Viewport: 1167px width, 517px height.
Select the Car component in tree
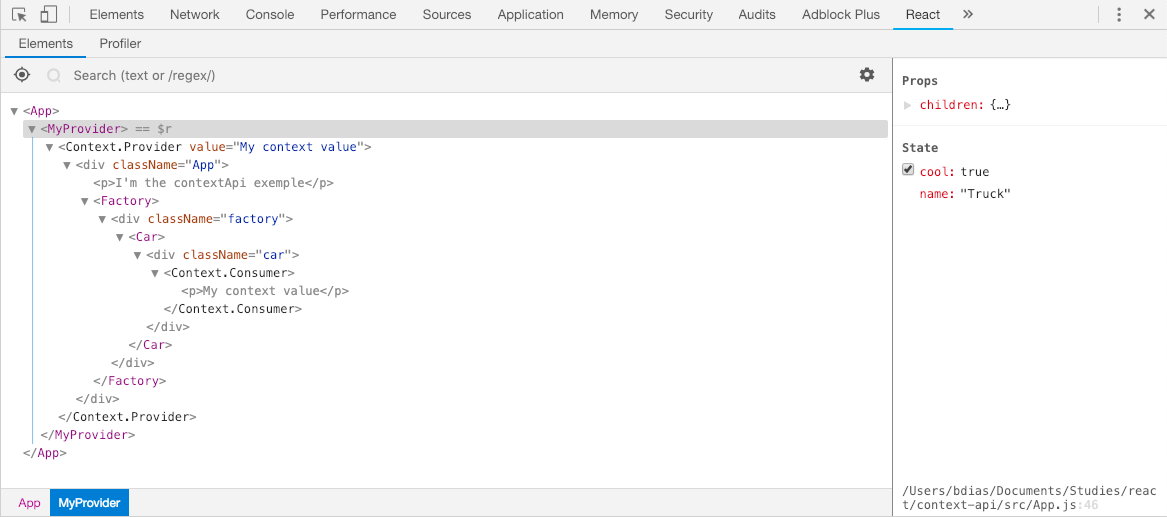tap(146, 237)
